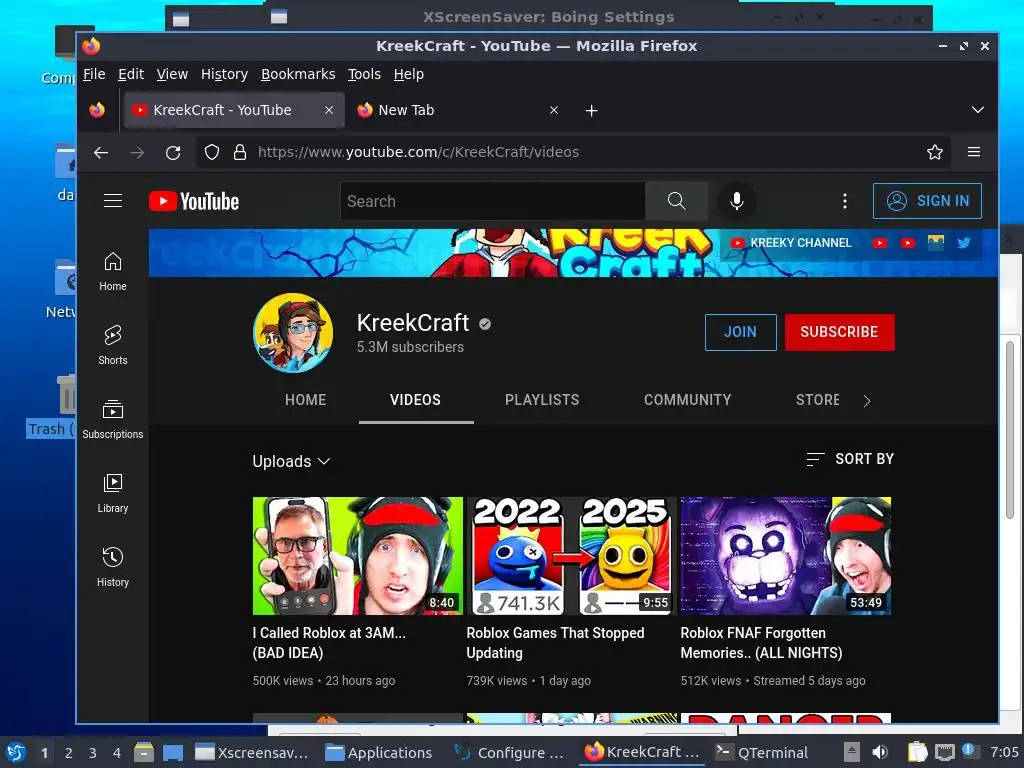This screenshot has height=768, width=1024.
Task: Open video title I Called Roblox at 3AM
Action: pos(329,643)
